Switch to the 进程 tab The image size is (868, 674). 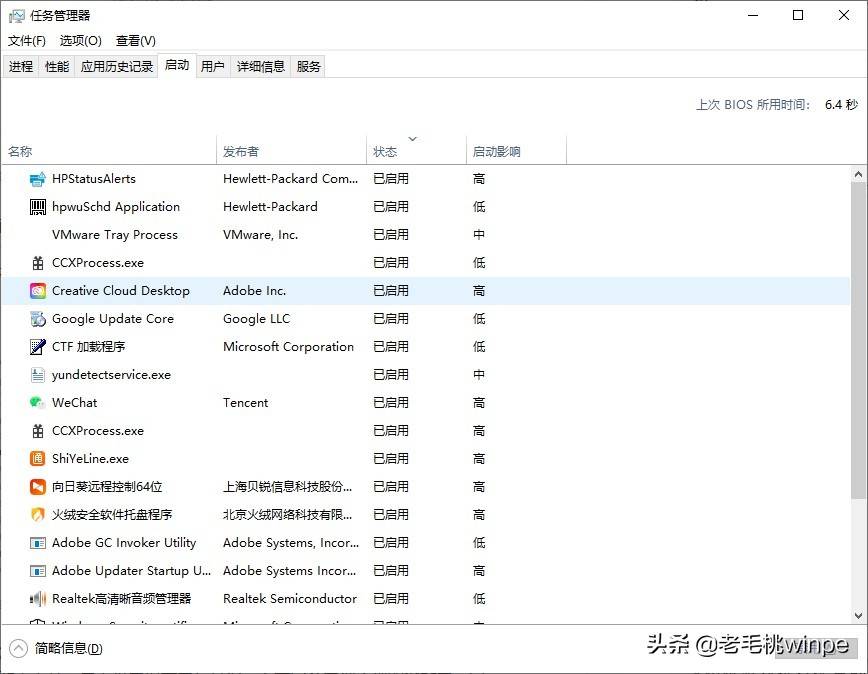click(21, 66)
